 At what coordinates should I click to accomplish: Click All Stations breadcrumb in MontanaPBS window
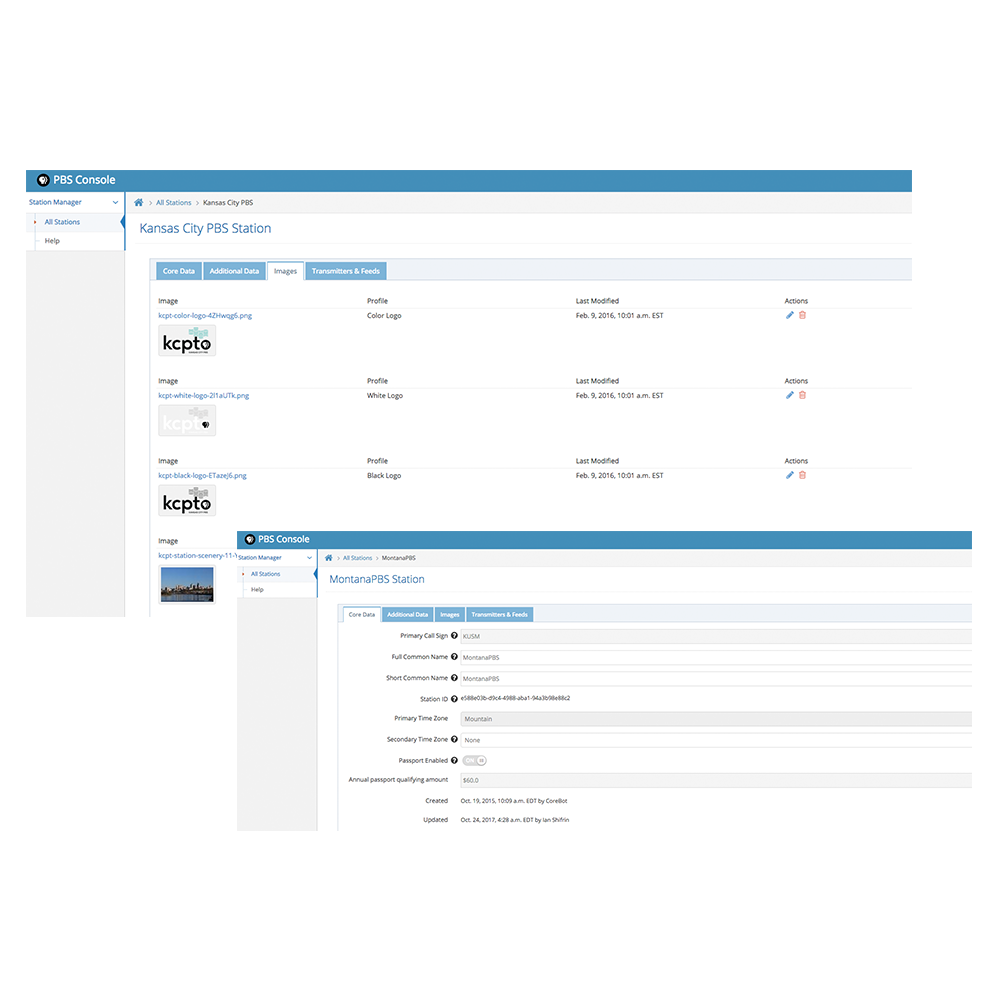point(357,558)
